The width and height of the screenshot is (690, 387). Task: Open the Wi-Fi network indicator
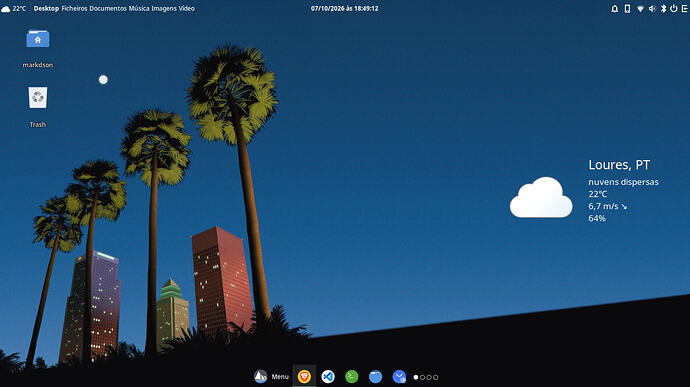(x=640, y=8)
